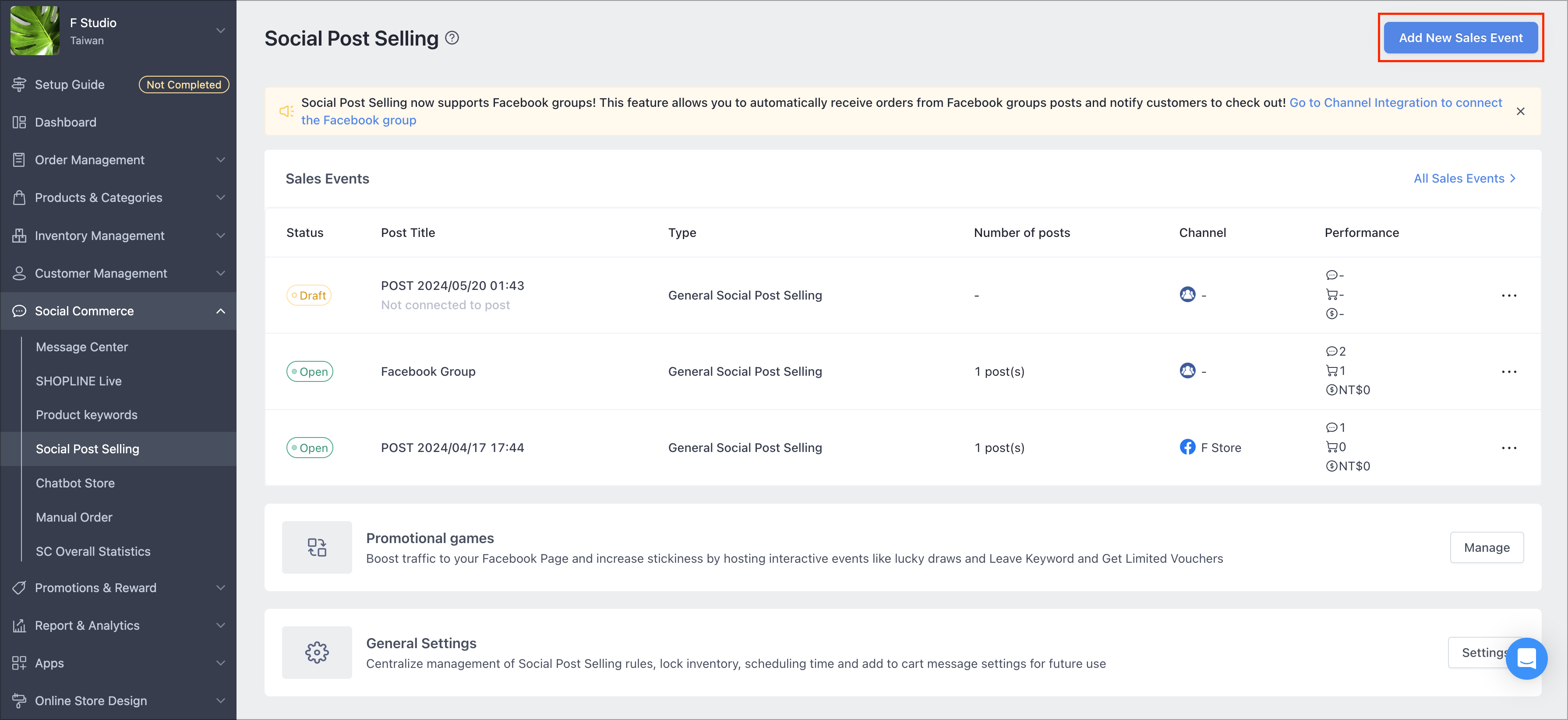Click the Products & Categories bag icon

pos(19,198)
